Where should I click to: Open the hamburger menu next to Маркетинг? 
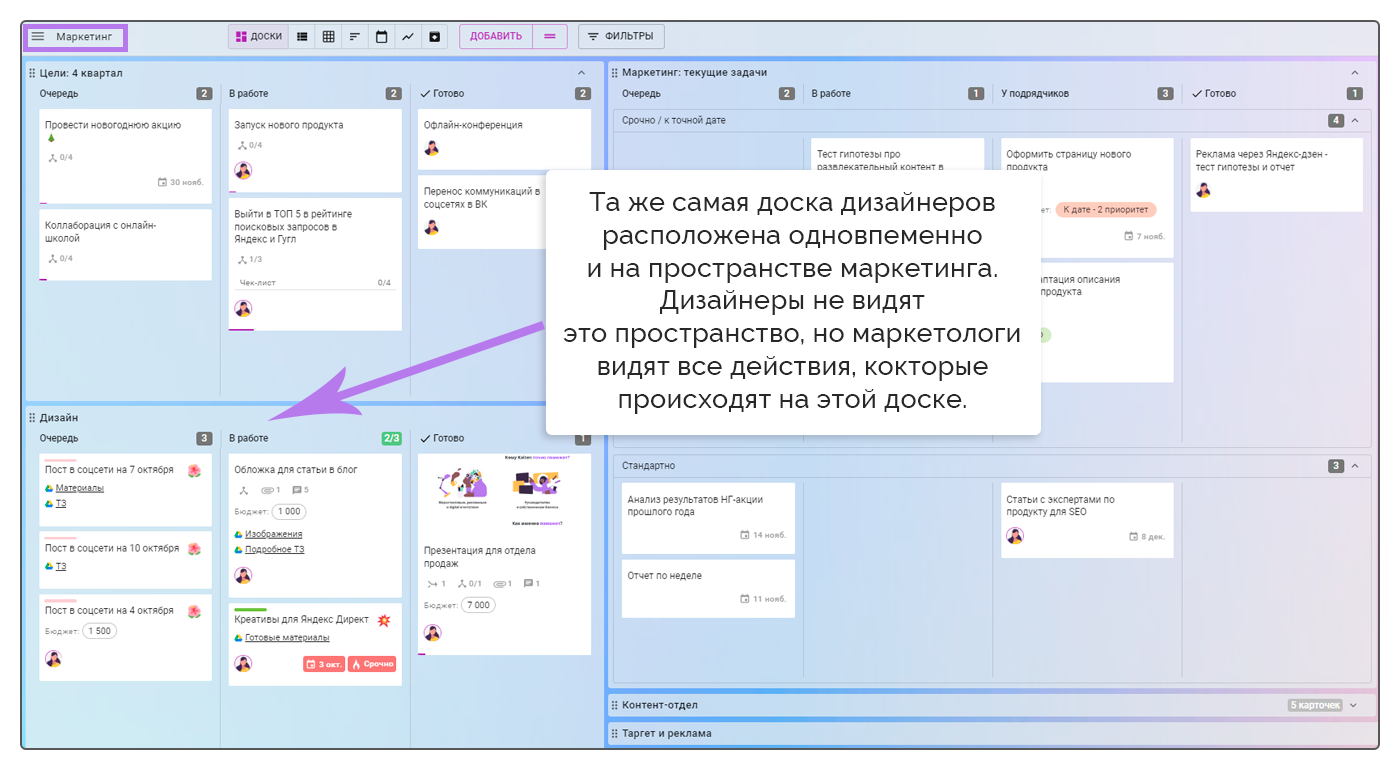[x=38, y=37]
